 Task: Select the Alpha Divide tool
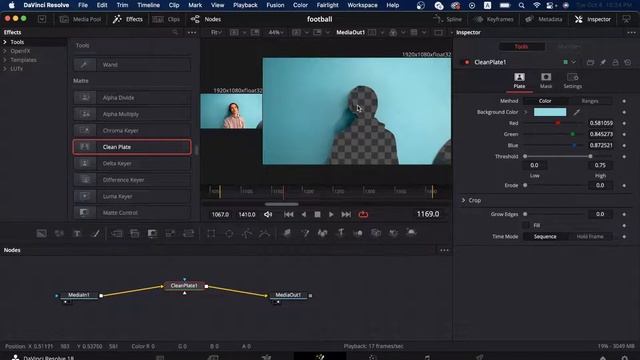(132, 98)
